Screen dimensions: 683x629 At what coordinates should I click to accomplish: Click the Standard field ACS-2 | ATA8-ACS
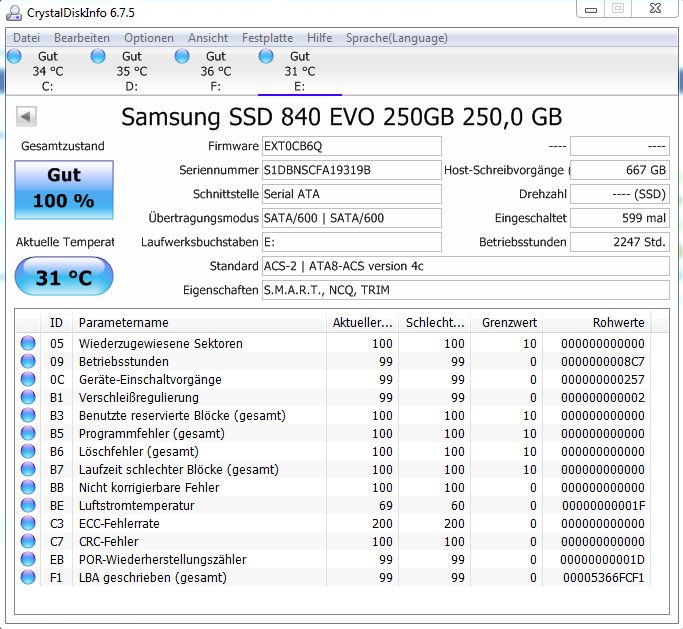pos(466,266)
